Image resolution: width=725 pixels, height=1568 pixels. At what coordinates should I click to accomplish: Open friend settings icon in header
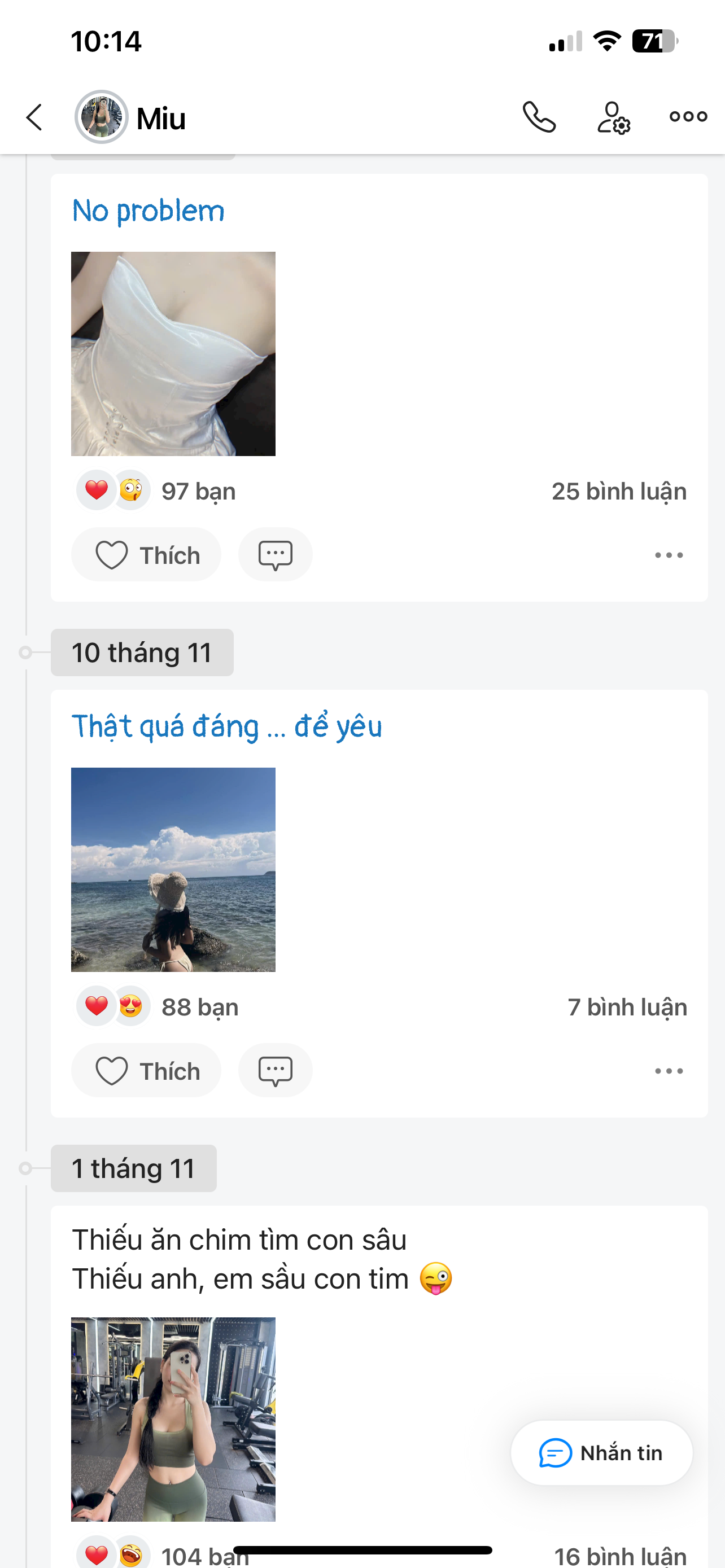point(613,117)
